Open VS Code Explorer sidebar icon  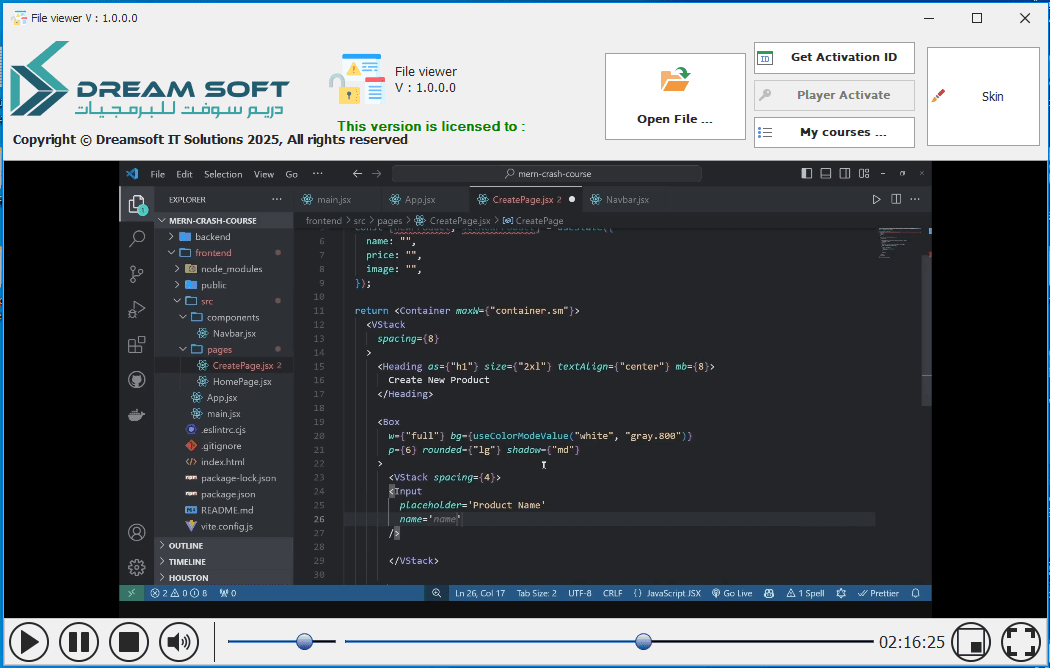point(137,203)
